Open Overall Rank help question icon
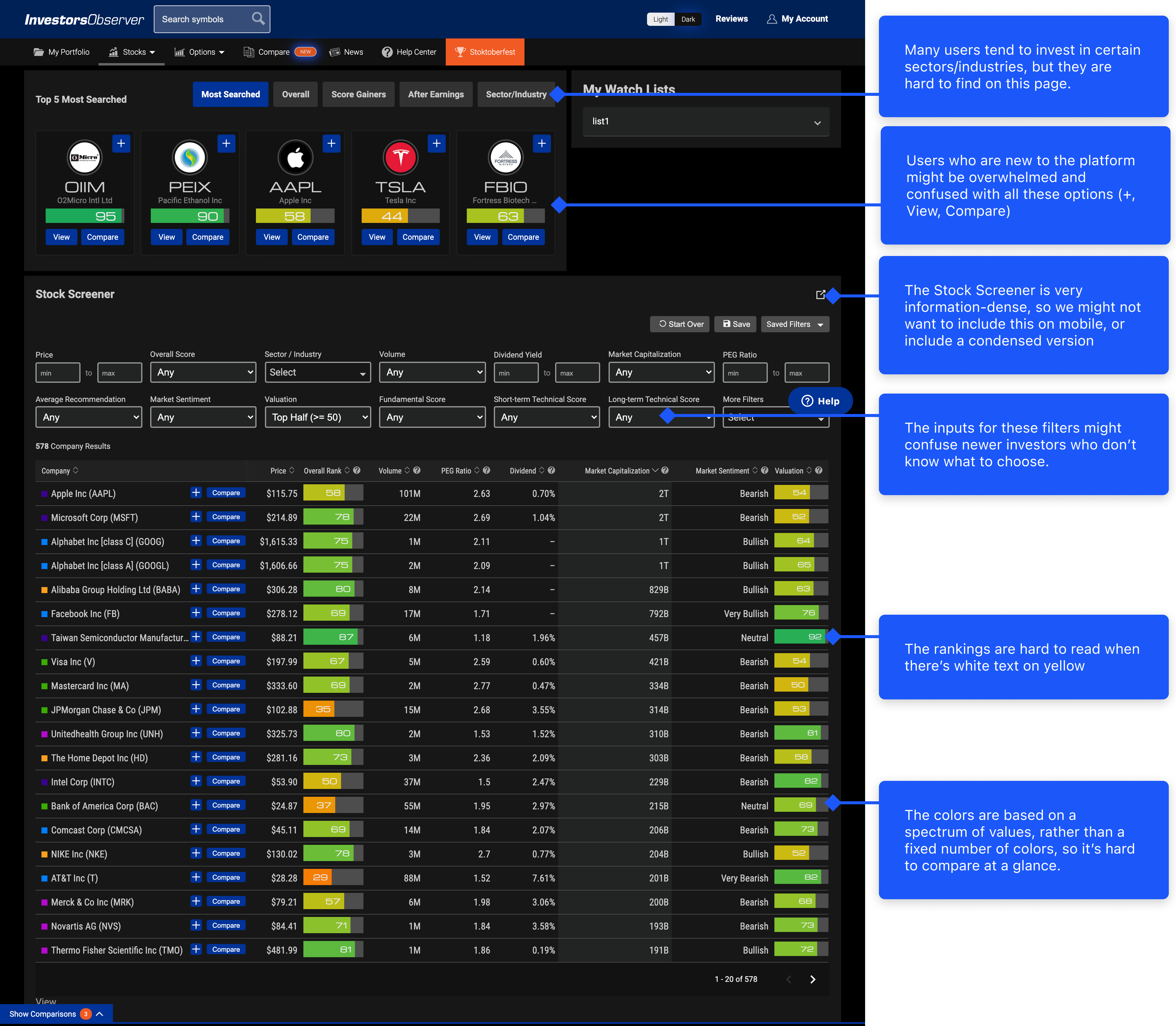 coord(357,470)
